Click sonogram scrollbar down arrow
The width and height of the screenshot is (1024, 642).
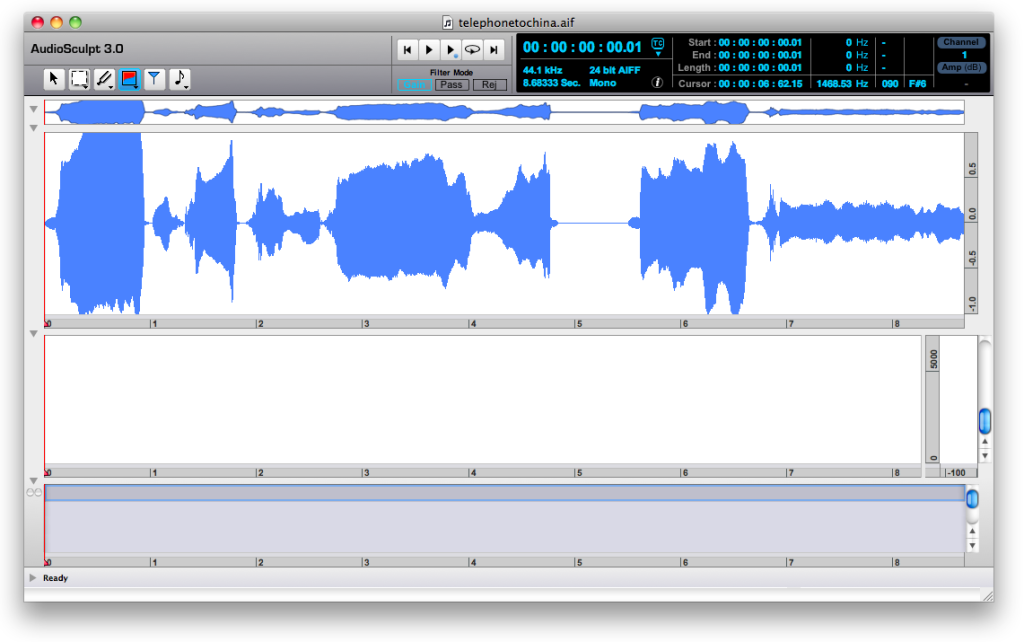coord(985,455)
